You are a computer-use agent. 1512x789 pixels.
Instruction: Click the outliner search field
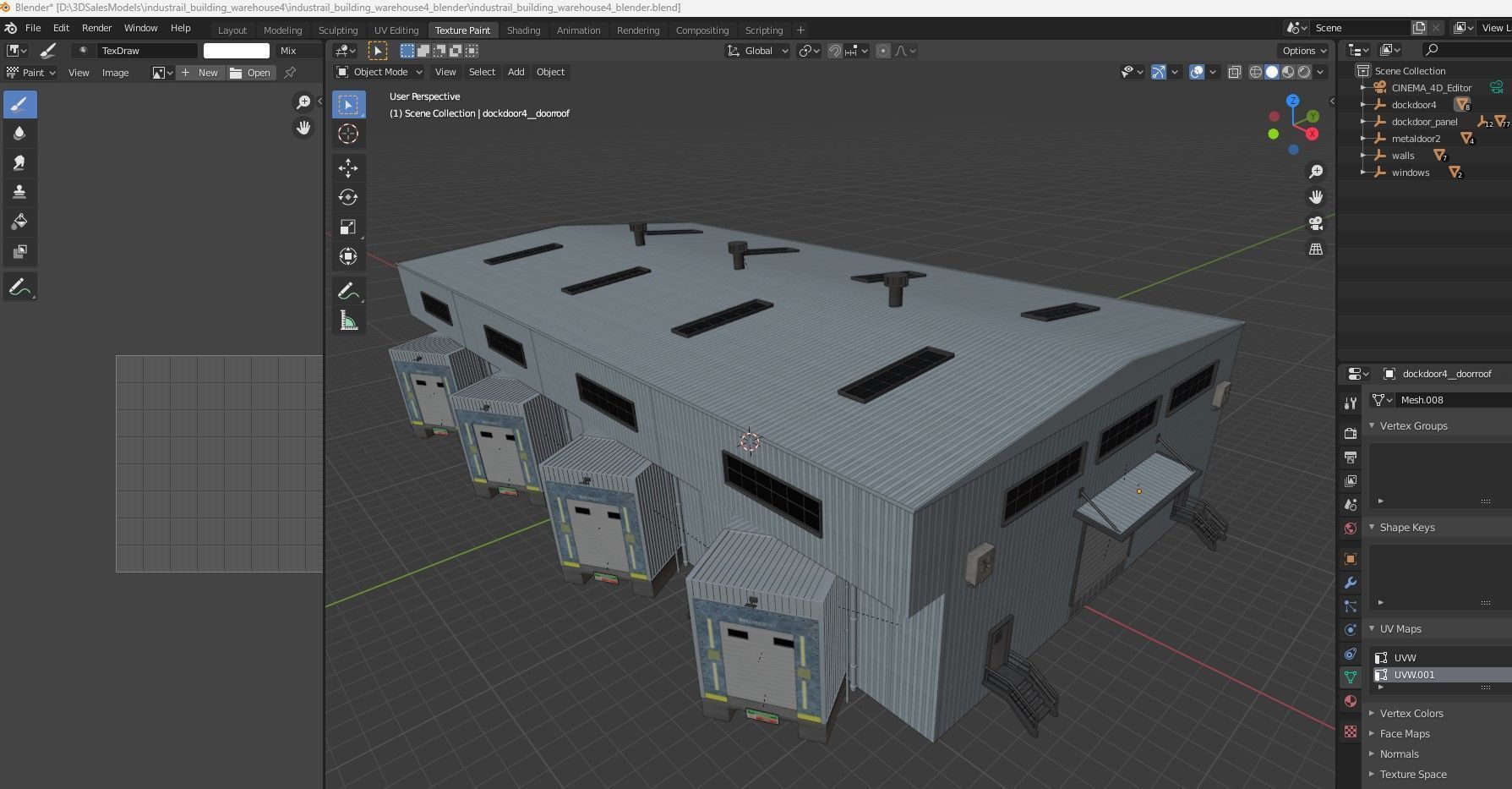point(1466,51)
